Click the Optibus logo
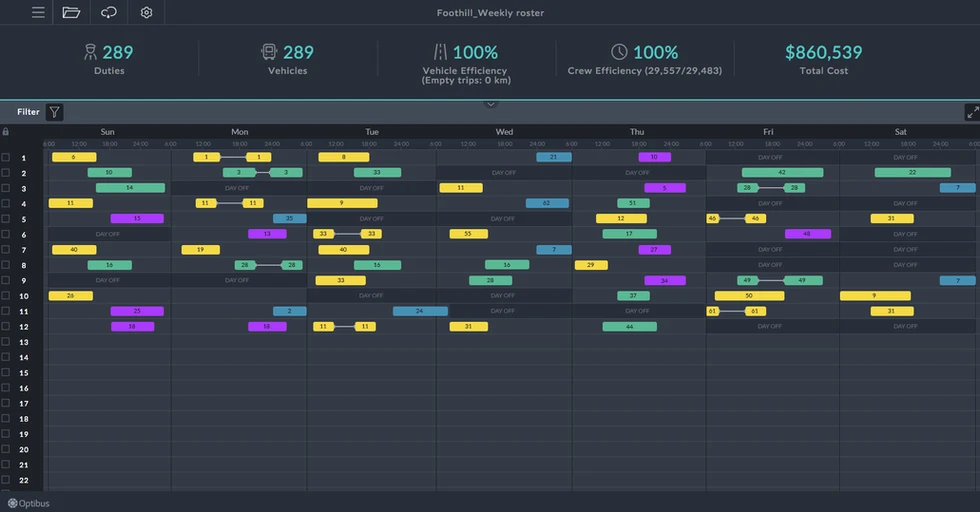Viewport: 980px width, 512px height. [x=28, y=503]
